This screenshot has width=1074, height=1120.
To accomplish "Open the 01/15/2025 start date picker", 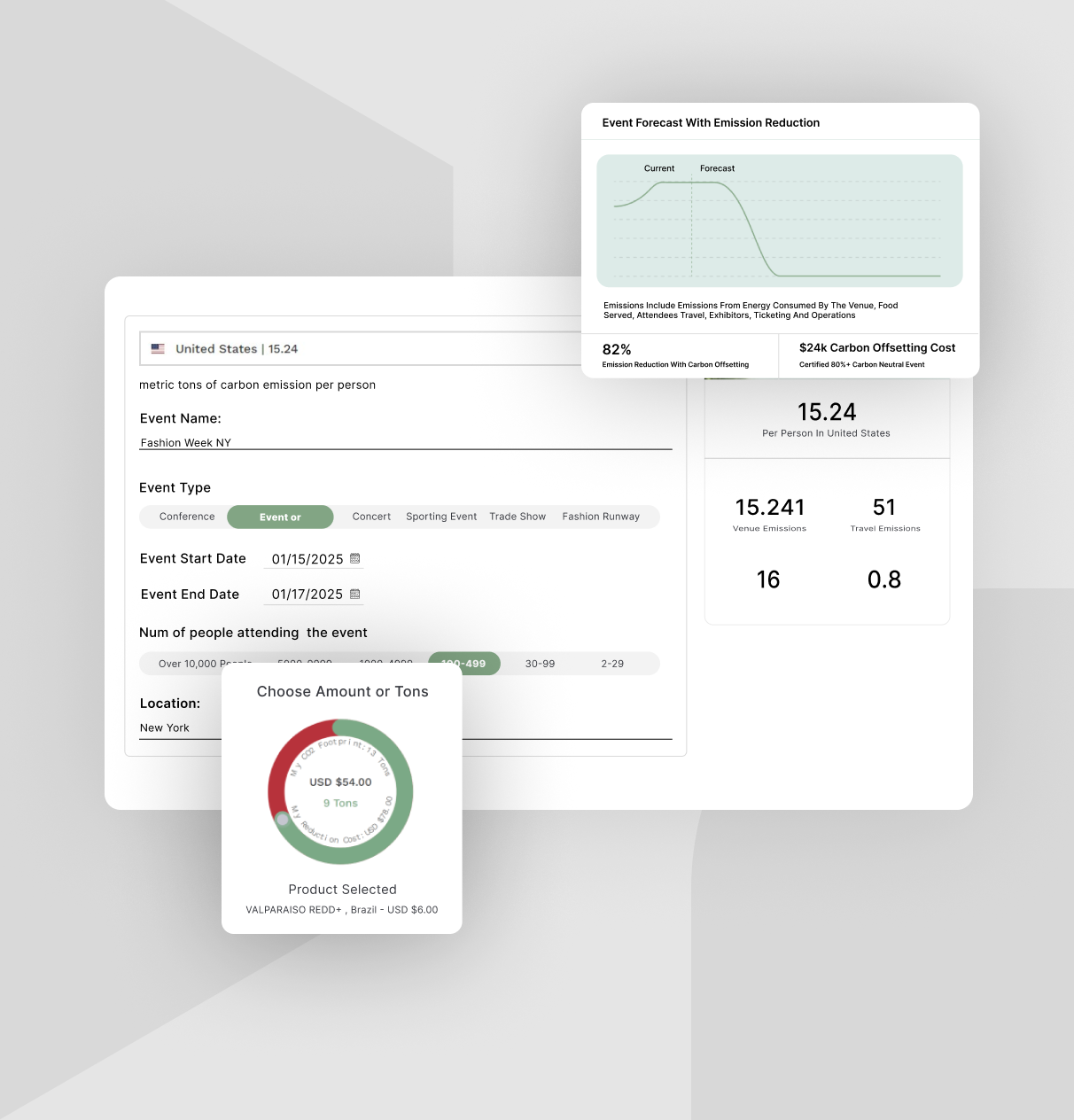I will click(307, 559).
